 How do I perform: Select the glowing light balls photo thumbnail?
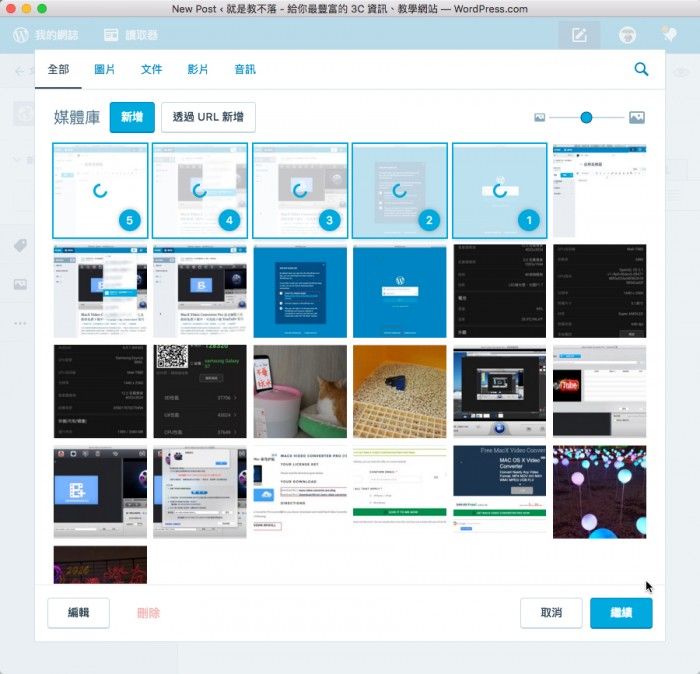click(600, 492)
